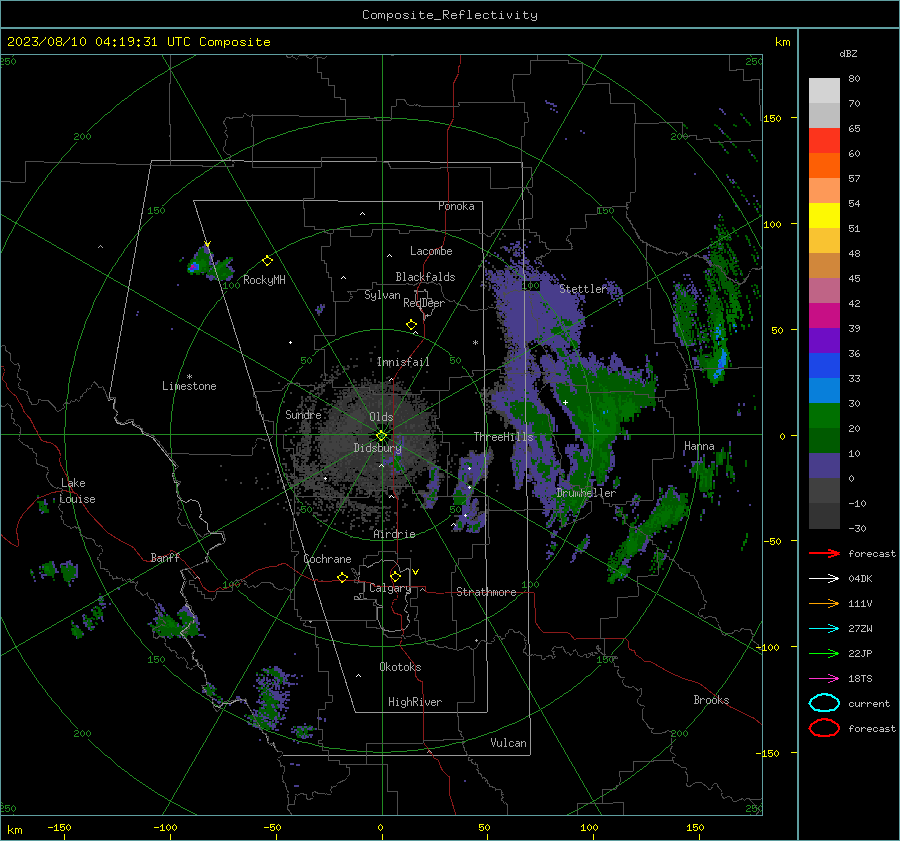The image size is (900, 841).
Task: Click the Strathmore city label
Action: coord(486,592)
